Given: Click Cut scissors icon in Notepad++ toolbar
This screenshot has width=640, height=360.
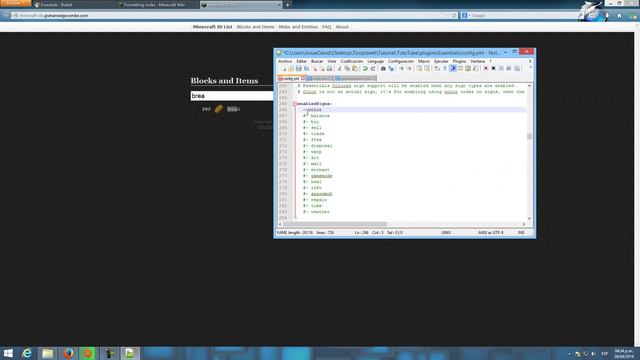Looking at the screenshot, I should [x=340, y=69].
